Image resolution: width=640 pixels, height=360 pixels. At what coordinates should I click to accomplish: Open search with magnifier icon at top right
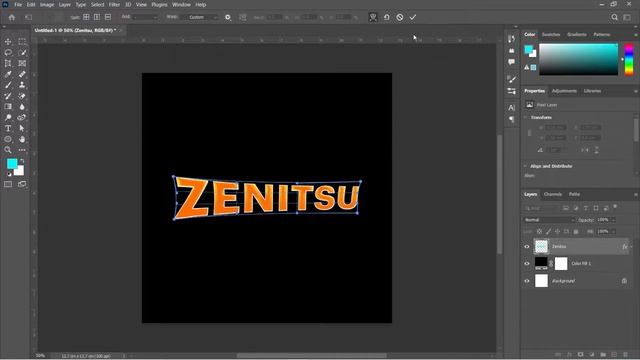614,17
